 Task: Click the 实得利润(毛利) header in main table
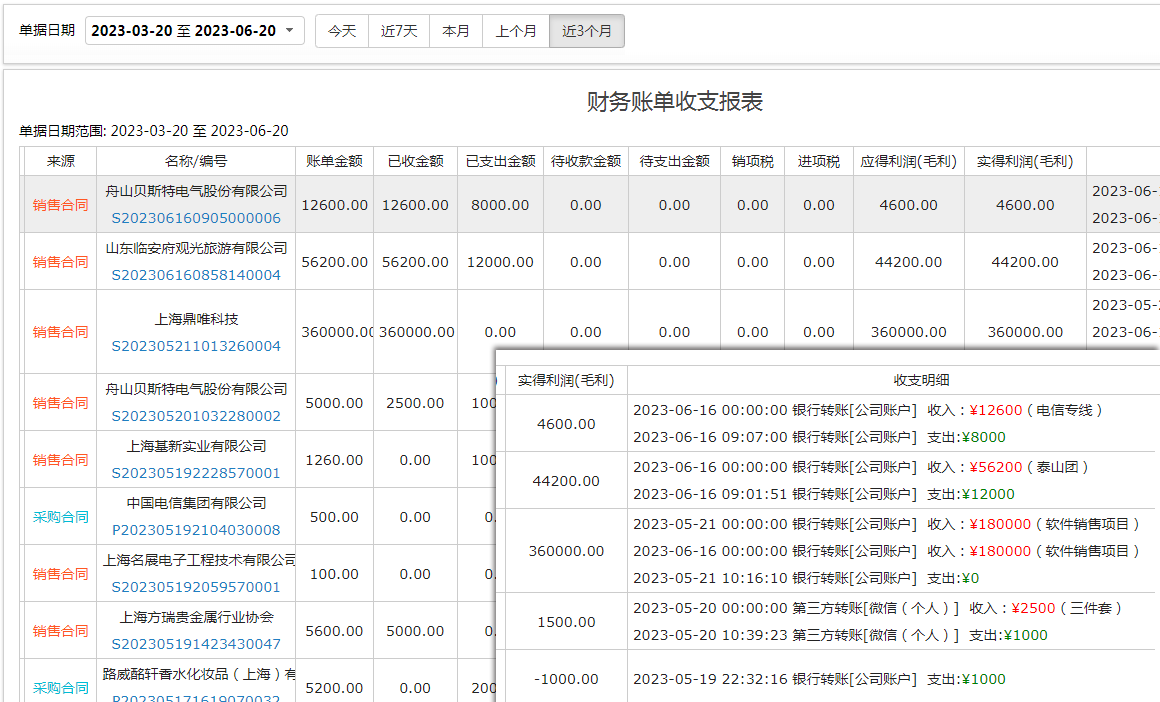(1025, 161)
